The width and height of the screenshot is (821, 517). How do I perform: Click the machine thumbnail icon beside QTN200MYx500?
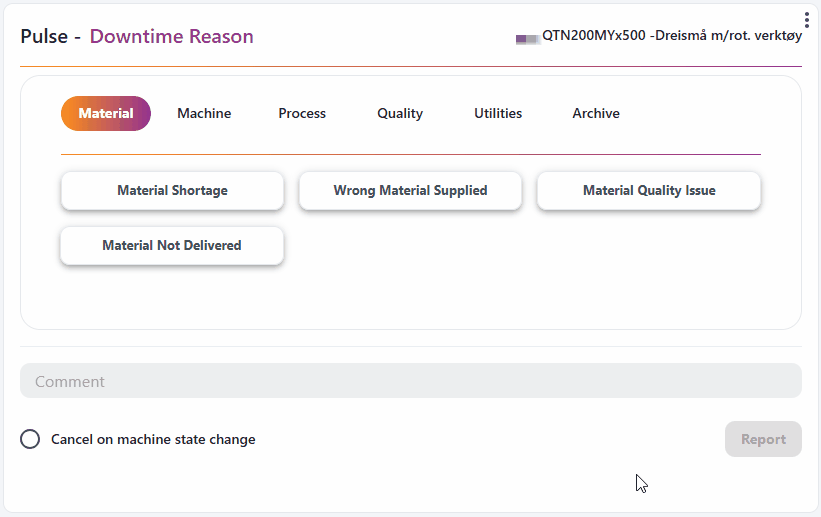tap(527, 38)
